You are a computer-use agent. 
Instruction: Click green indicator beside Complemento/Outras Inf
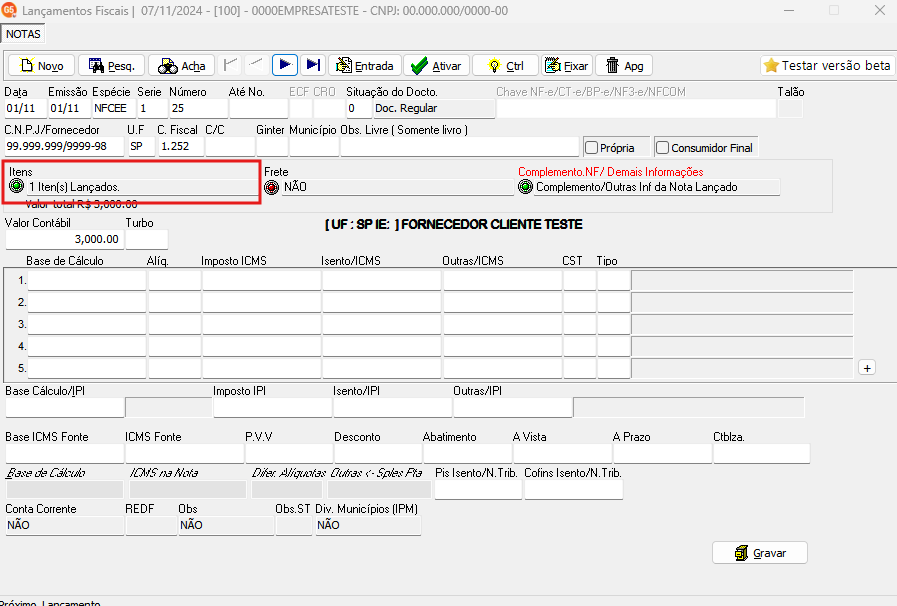[x=525, y=187]
